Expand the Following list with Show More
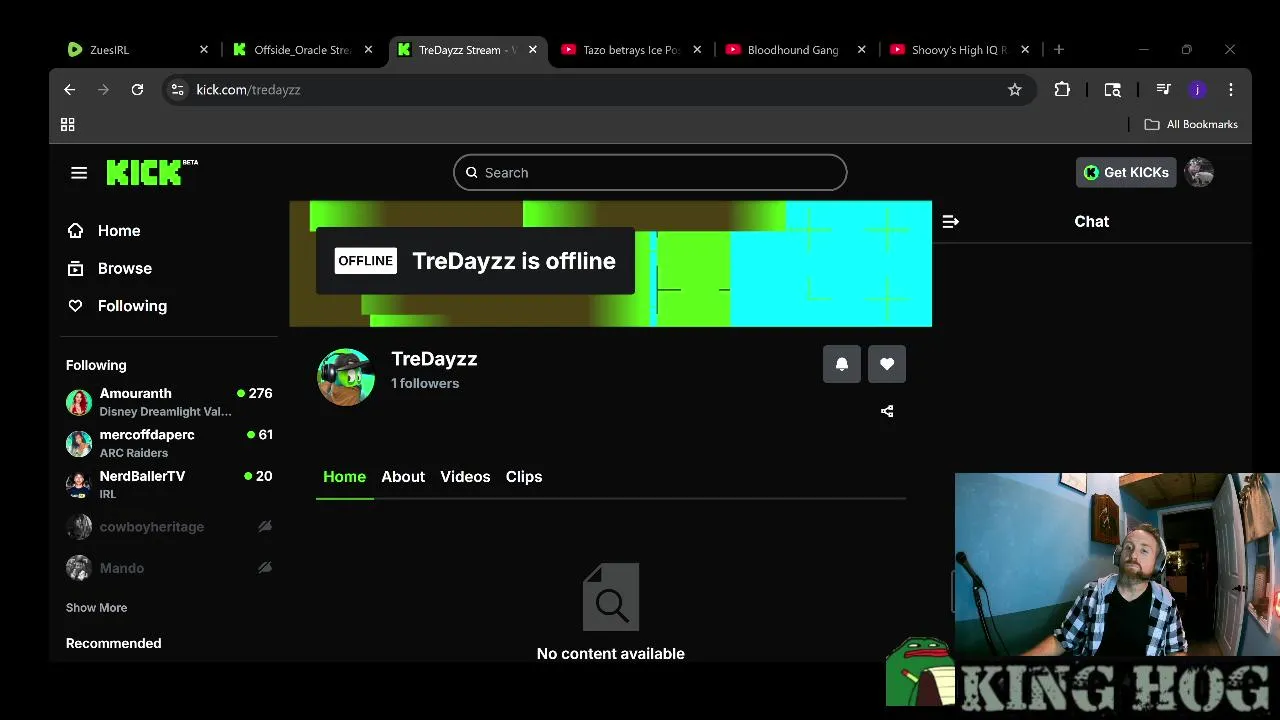The height and width of the screenshot is (720, 1280). (96, 608)
